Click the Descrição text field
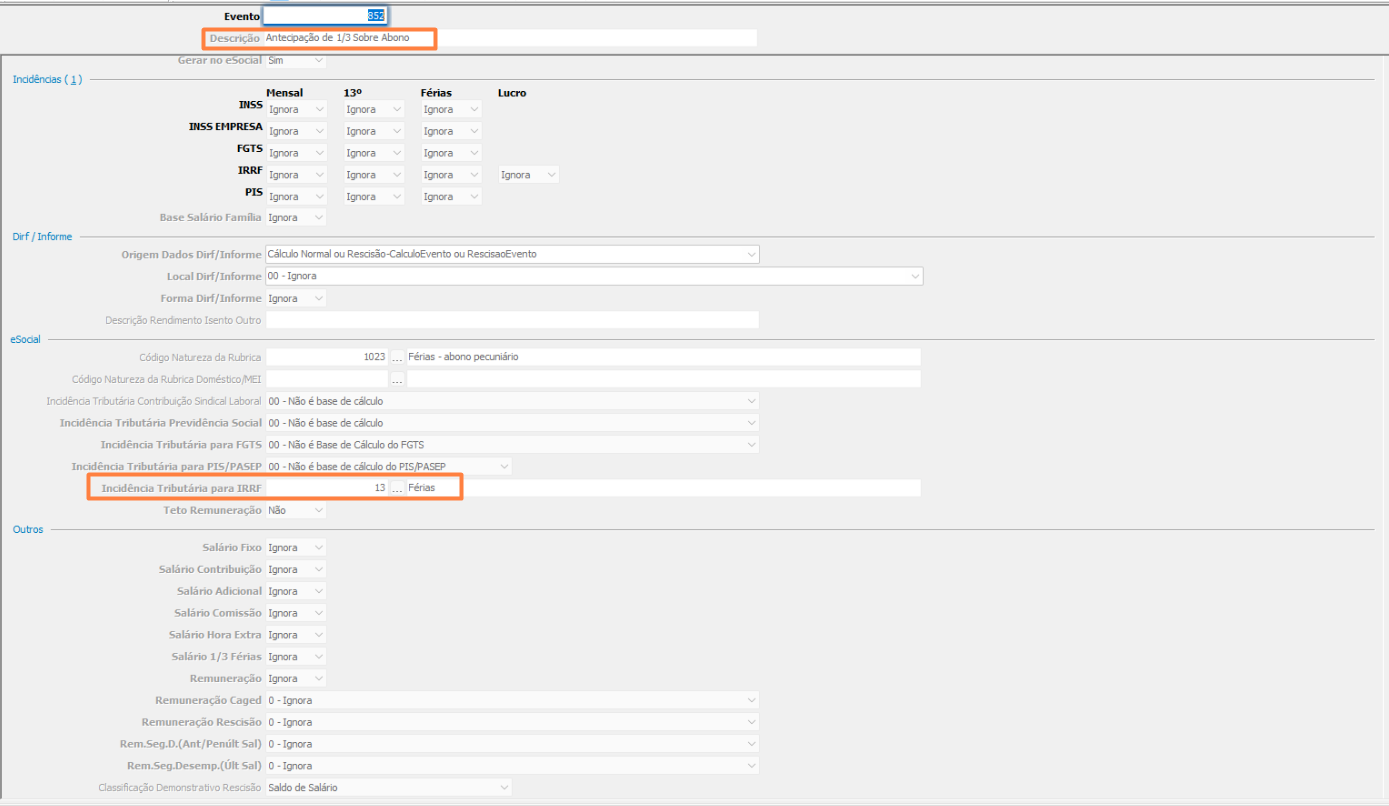Image resolution: width=1389 pixels, height=806 pixels. [x=510, y=38]
